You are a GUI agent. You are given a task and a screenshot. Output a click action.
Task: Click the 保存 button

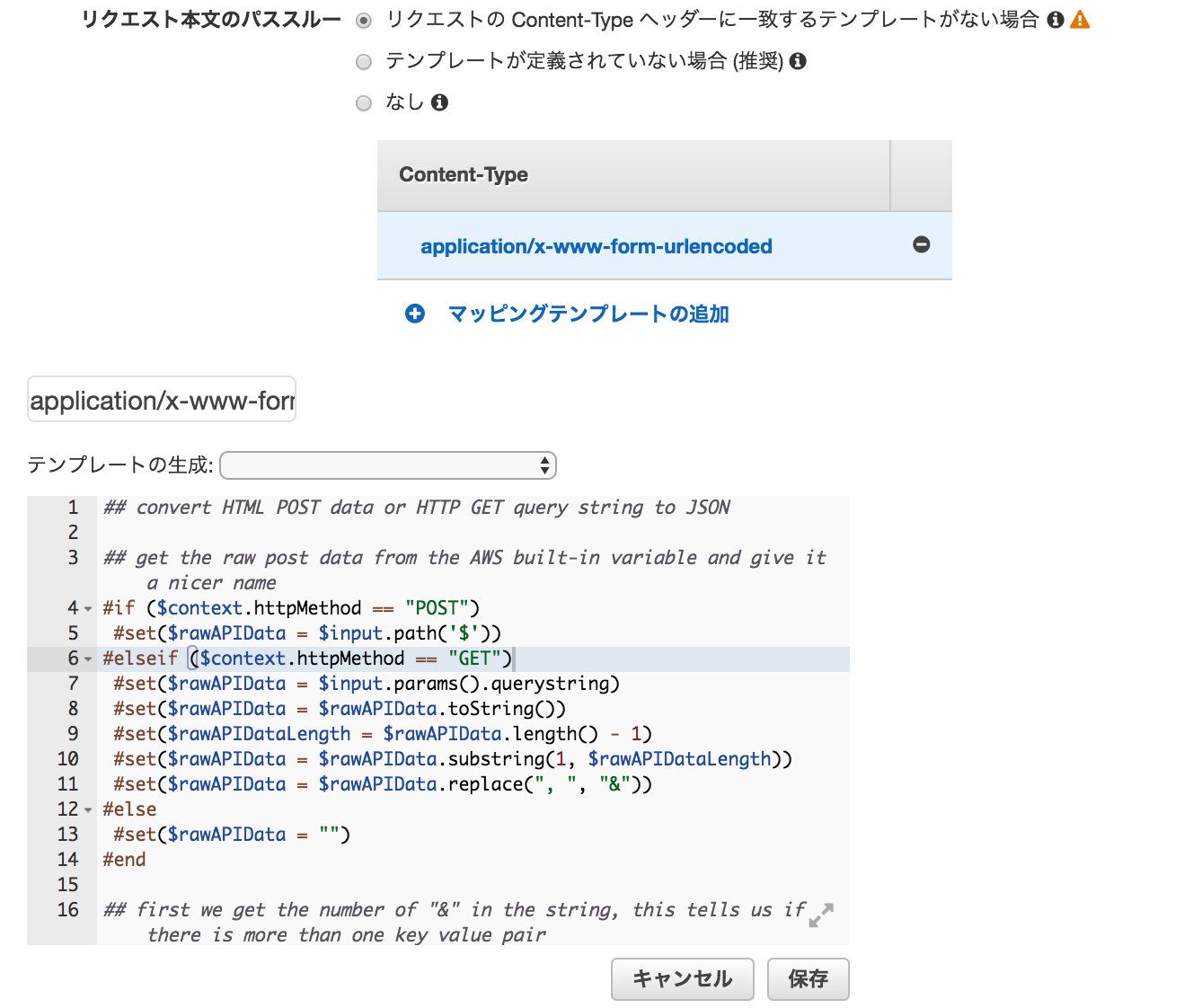(x=807, y=979)
